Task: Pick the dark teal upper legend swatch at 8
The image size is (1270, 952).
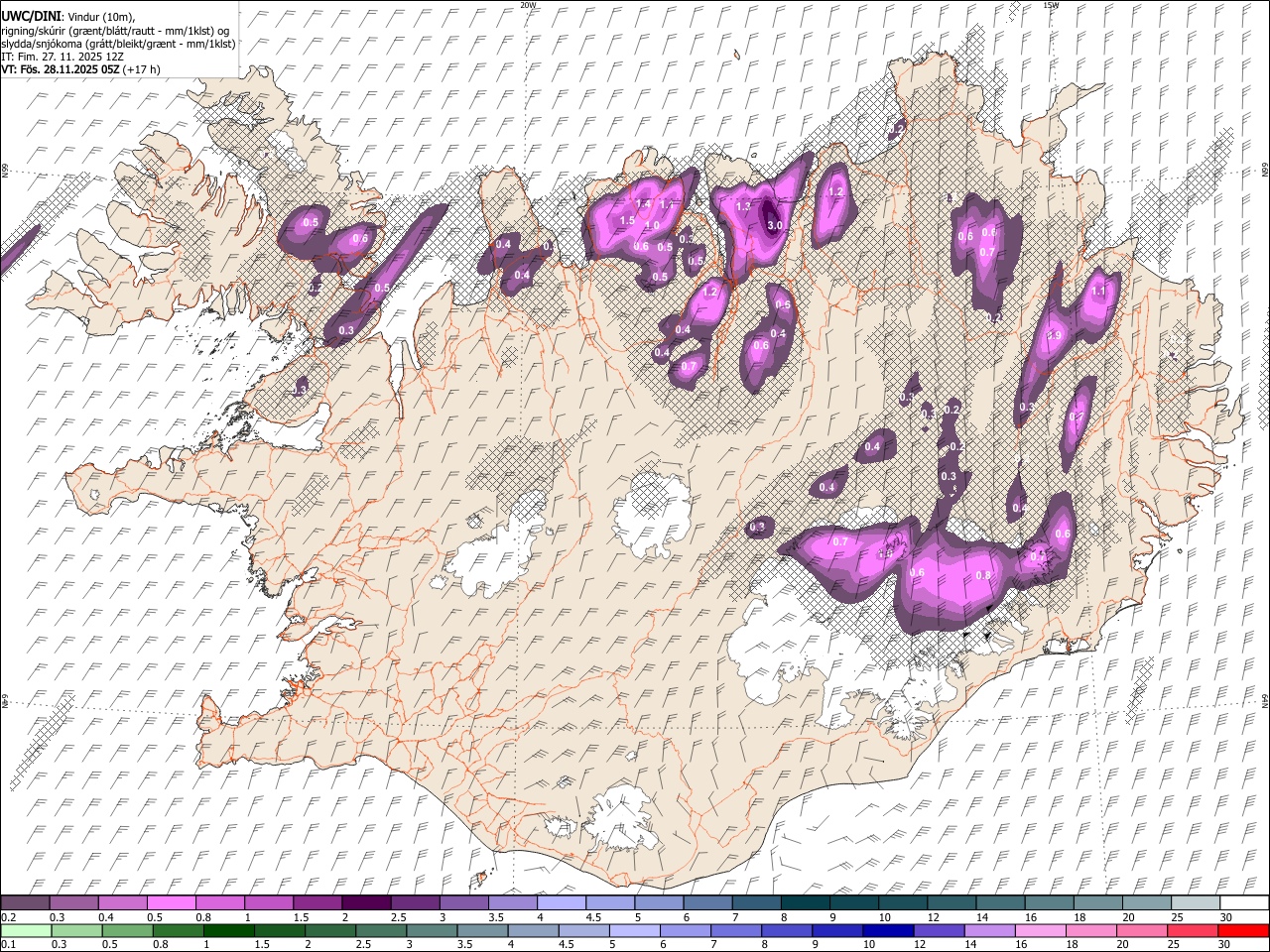Action: click(x=805, y=902)
